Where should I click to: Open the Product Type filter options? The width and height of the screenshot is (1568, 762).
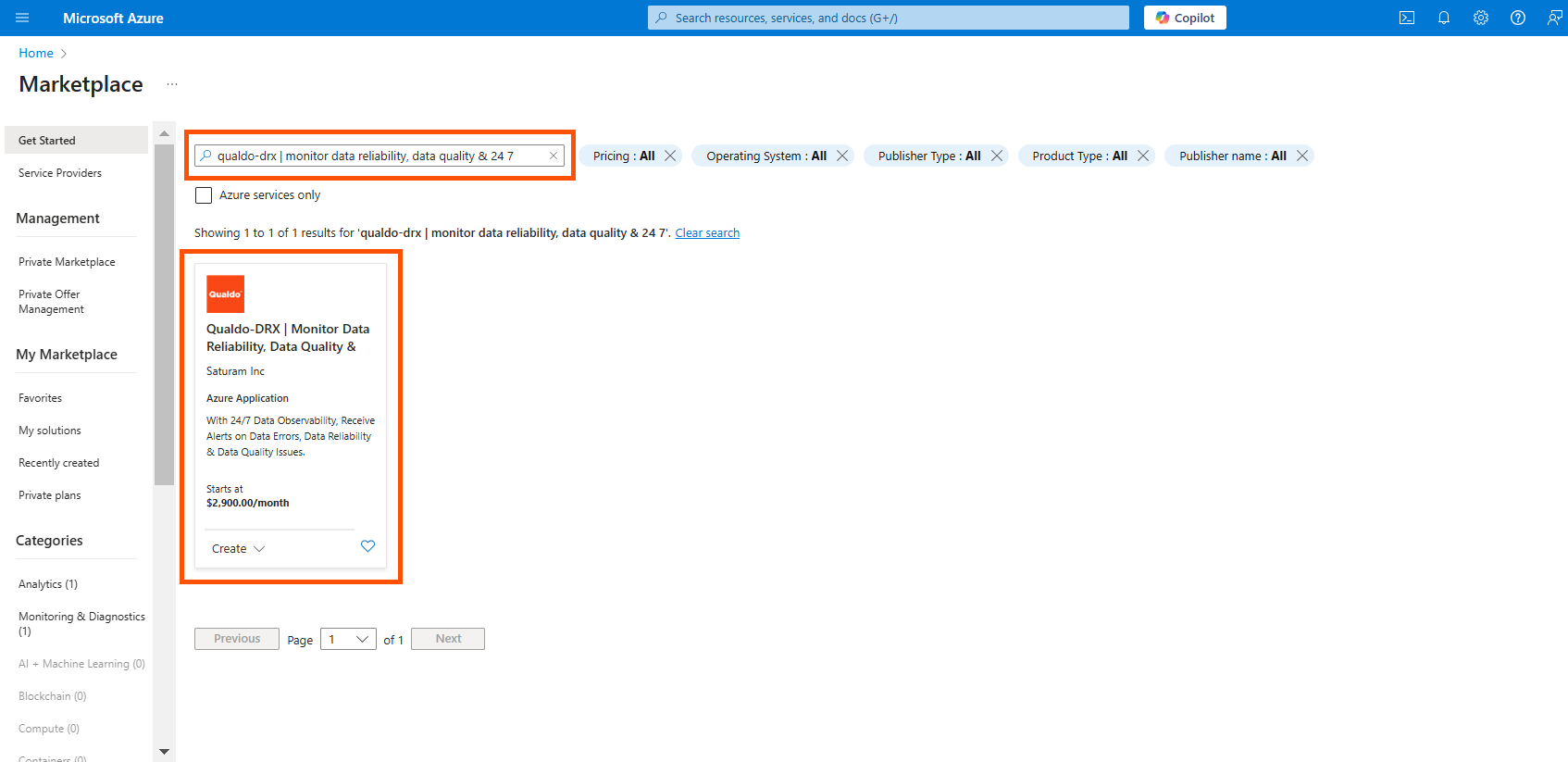click(x=1079, y=156)
